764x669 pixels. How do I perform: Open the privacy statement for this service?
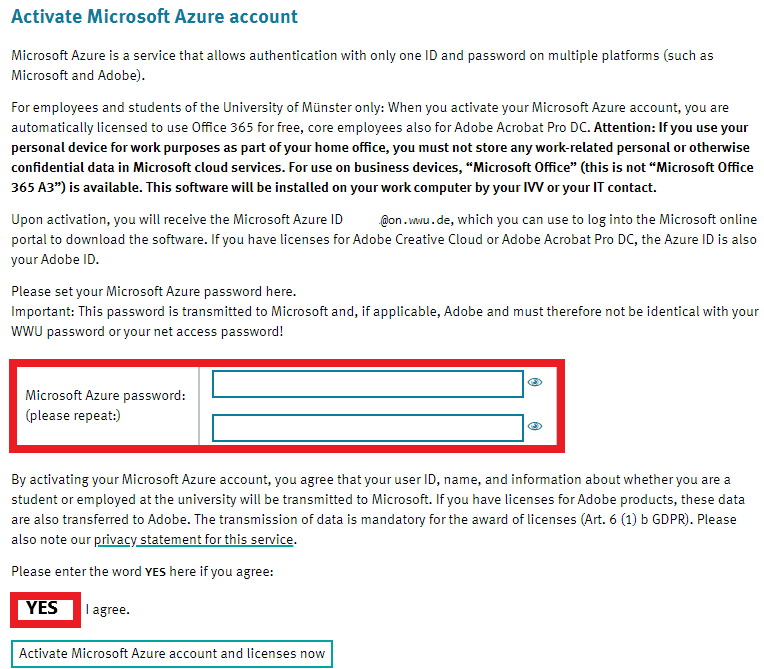[x=193, y=540]
